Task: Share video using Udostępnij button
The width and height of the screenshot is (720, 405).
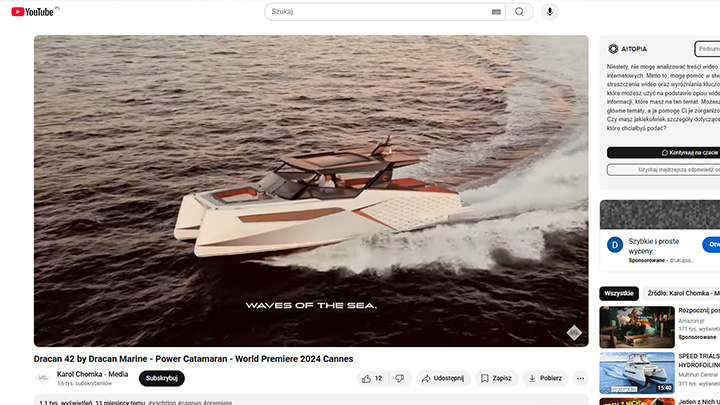Action: click(442, 379)
